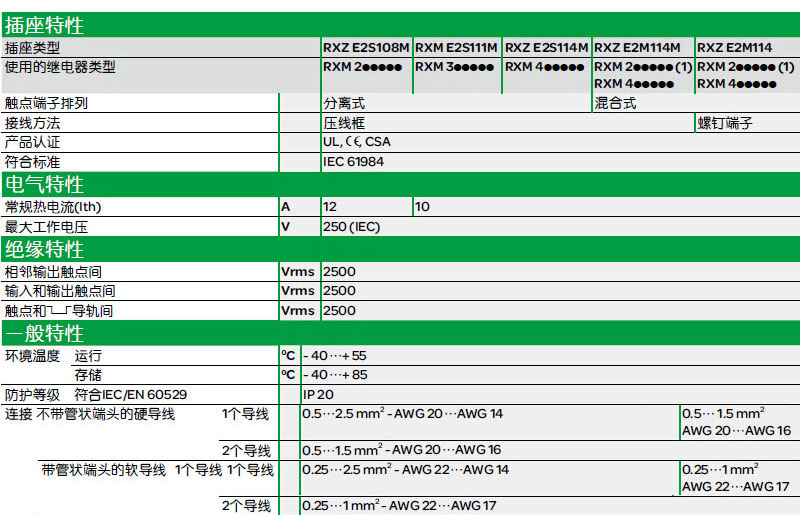800x515 pixels.
Task: Click the 运行 sub-label
Action: 88,356
